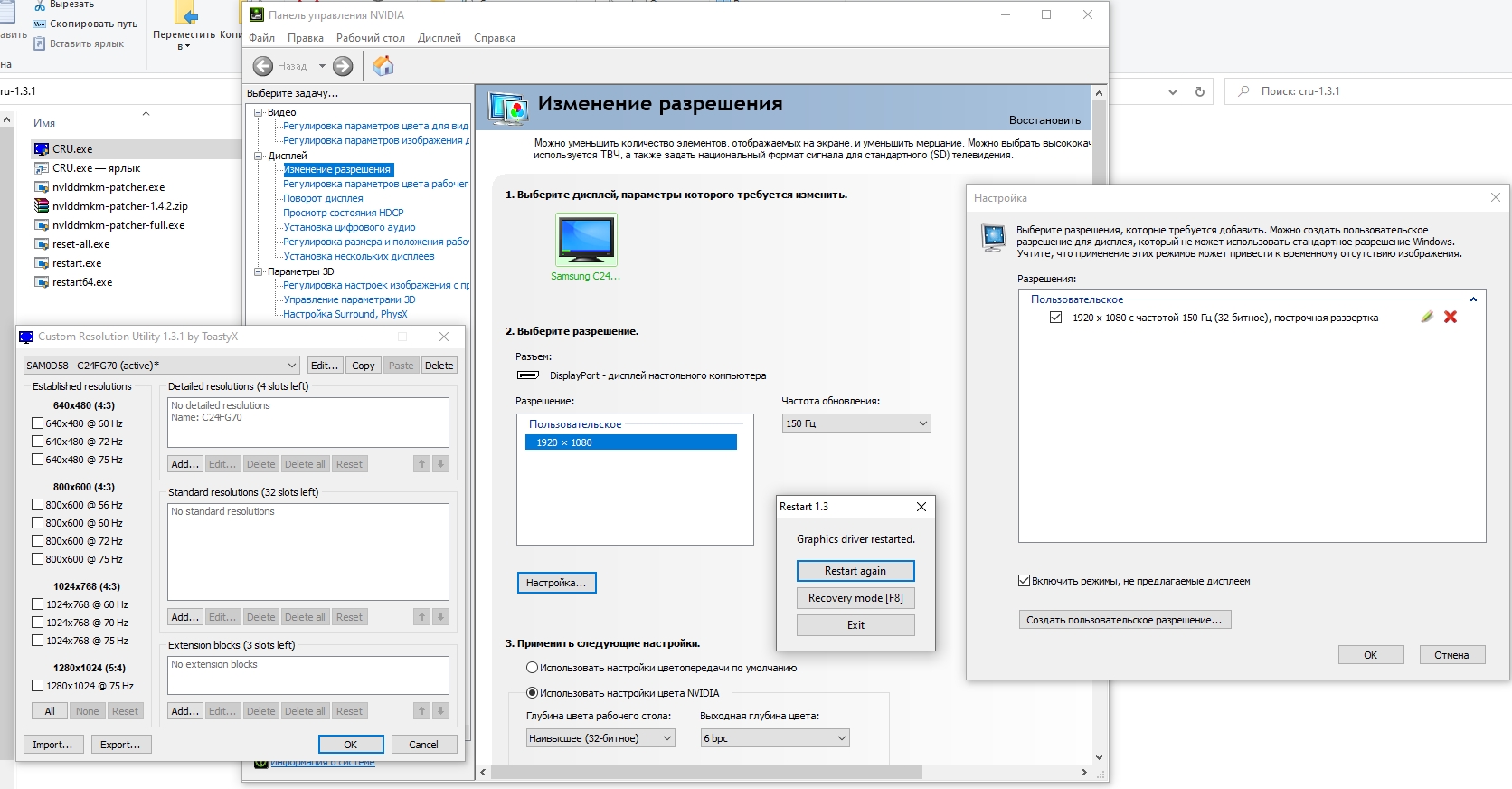
Task: Open refresh rate dropdown showing 150 Гц
Action: pyautogui.click(x=856, y=423)
